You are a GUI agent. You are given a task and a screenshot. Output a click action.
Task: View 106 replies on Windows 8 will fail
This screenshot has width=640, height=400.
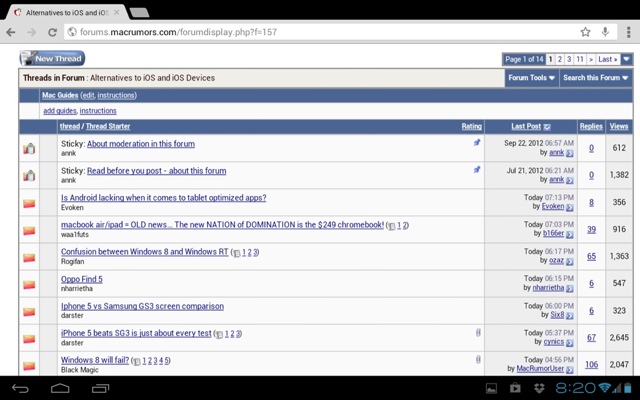(x=591, y=364)
